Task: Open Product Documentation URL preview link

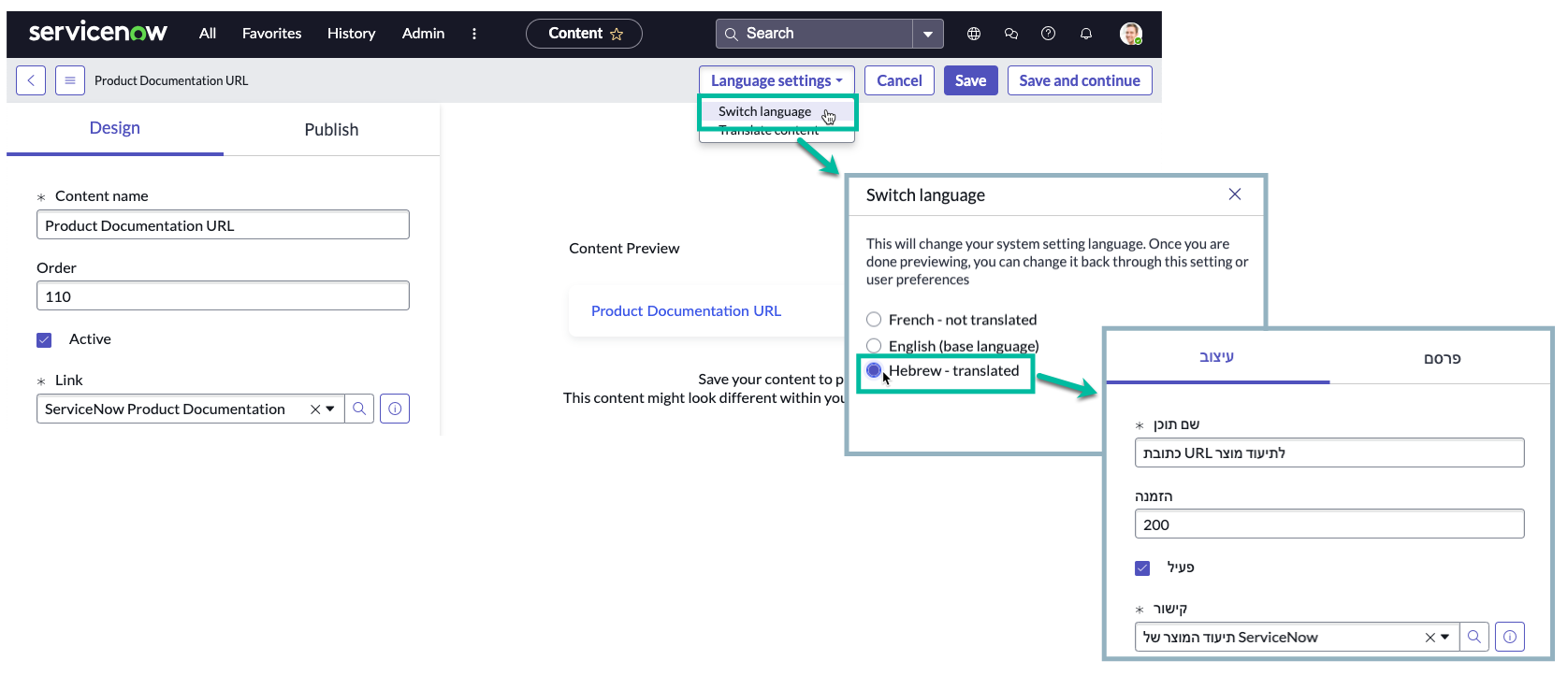Action: coord(686,311)
